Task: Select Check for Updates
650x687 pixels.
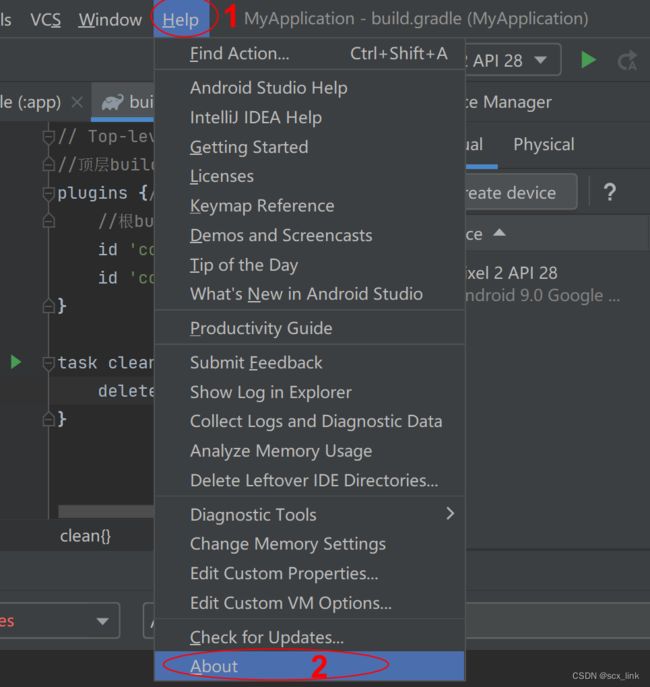Action: (310, 637)
